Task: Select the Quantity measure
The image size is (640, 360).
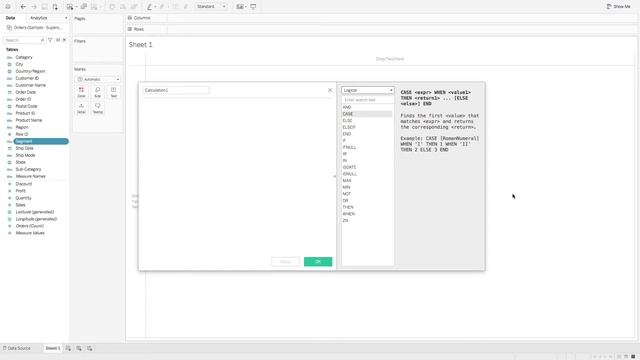Action: point(23,198)
